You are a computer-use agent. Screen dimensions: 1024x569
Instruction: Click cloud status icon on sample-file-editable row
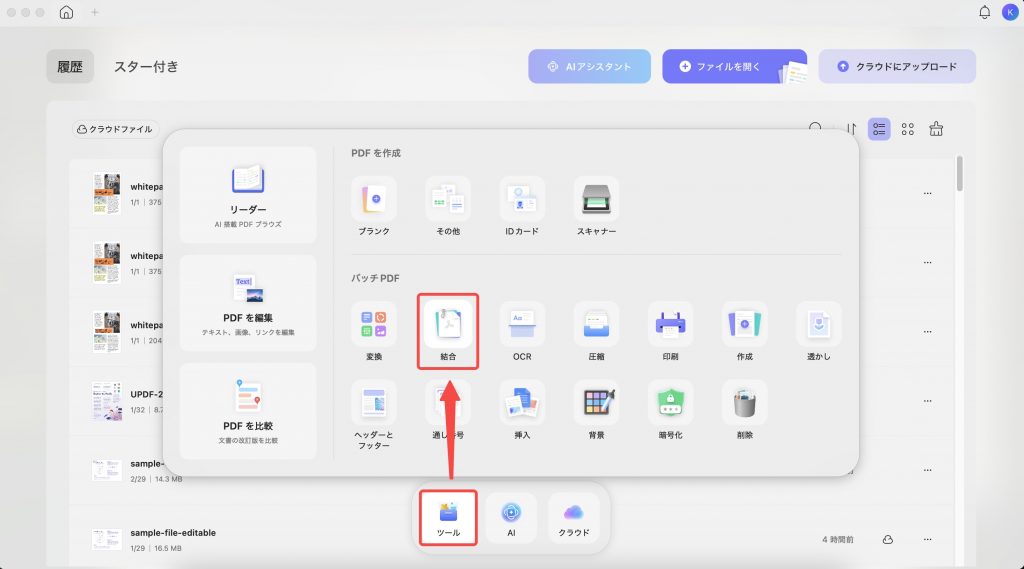coord(888,540)
